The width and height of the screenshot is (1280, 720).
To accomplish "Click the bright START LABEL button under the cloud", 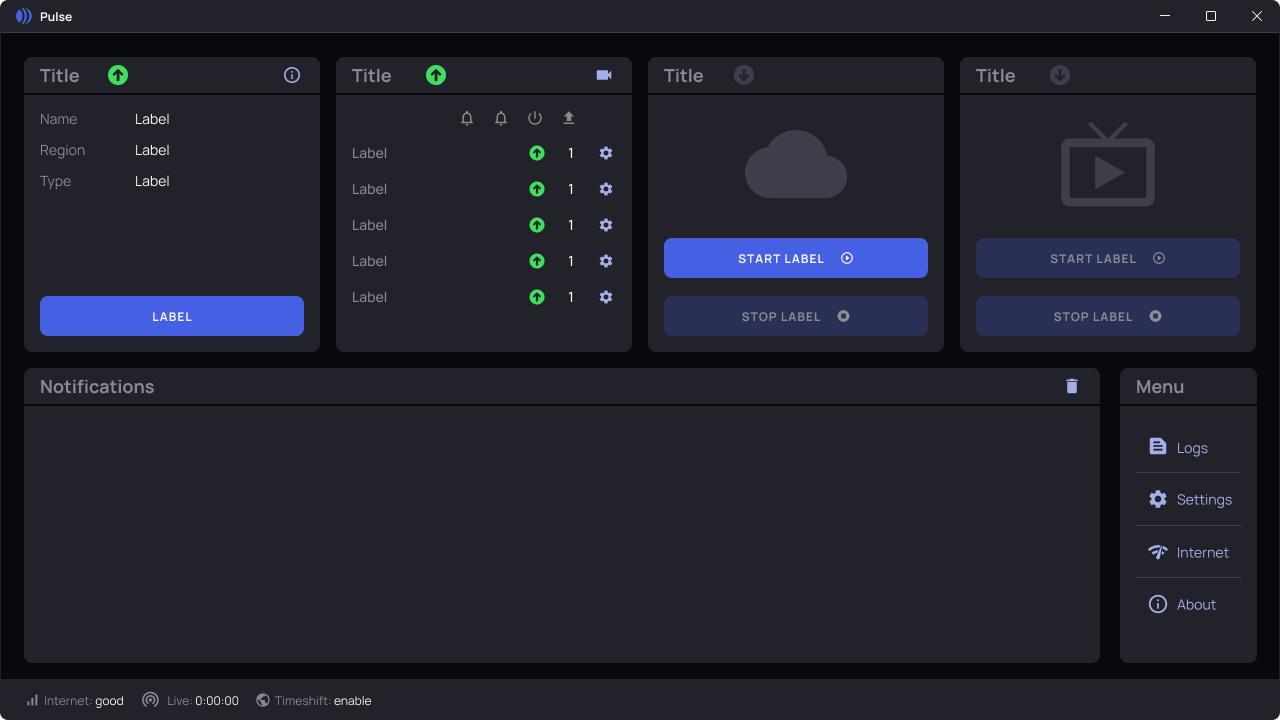I will (x=796, y=258).
